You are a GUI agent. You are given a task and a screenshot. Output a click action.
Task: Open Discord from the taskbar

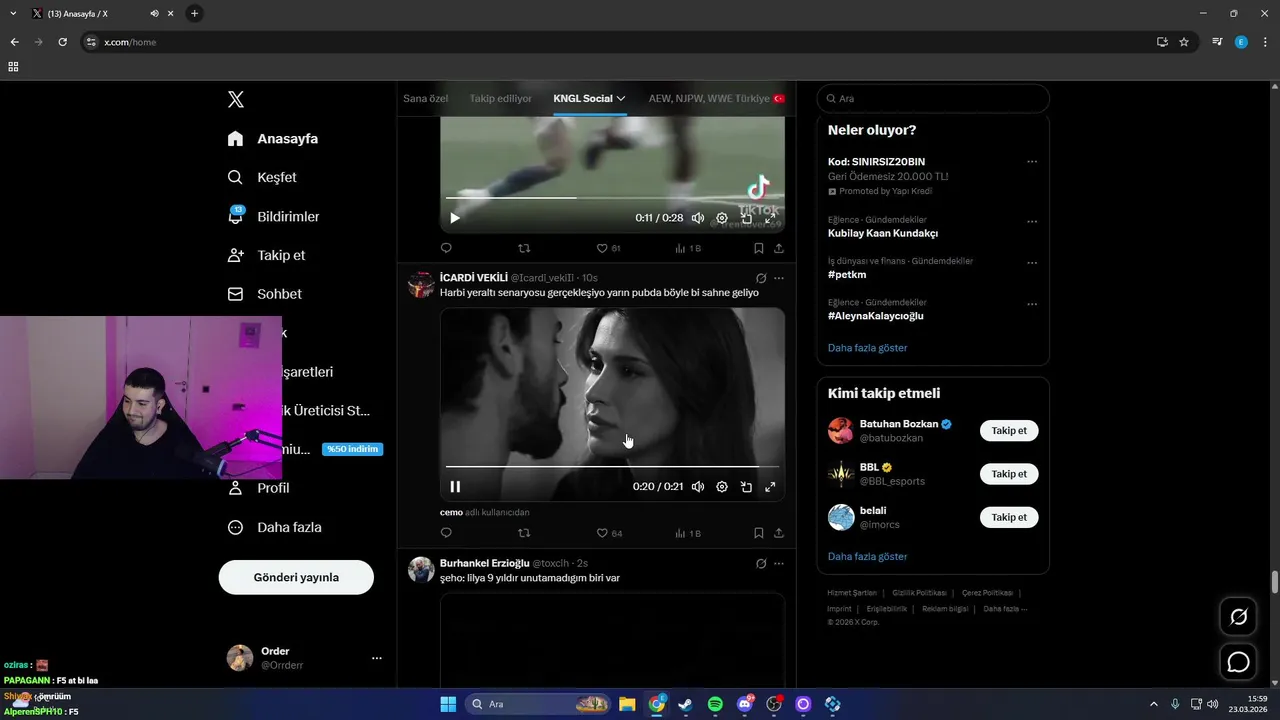[745, 704]
